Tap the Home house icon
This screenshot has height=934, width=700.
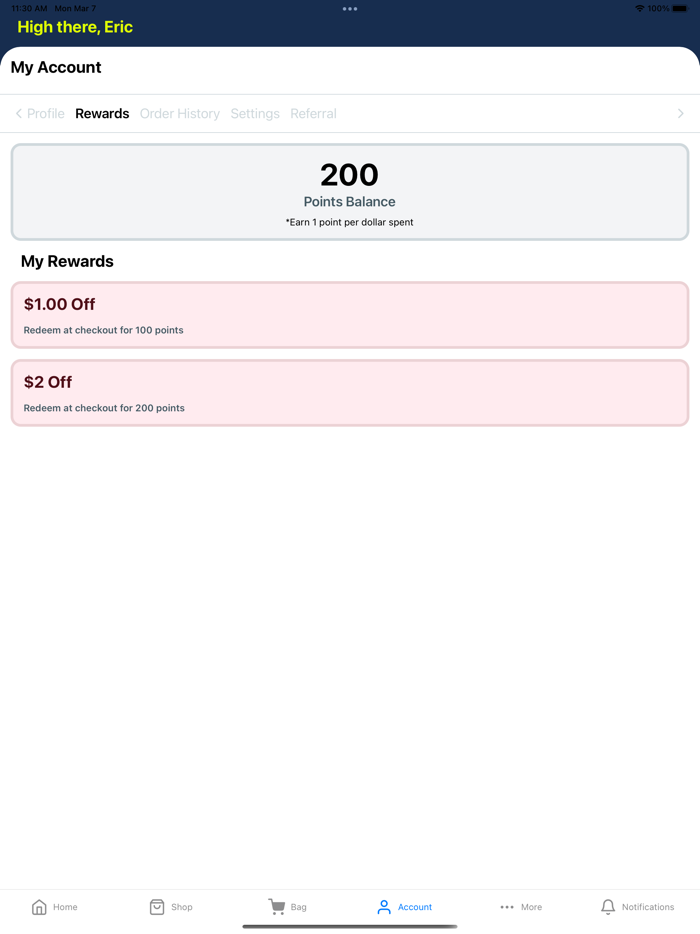point(39,907)
